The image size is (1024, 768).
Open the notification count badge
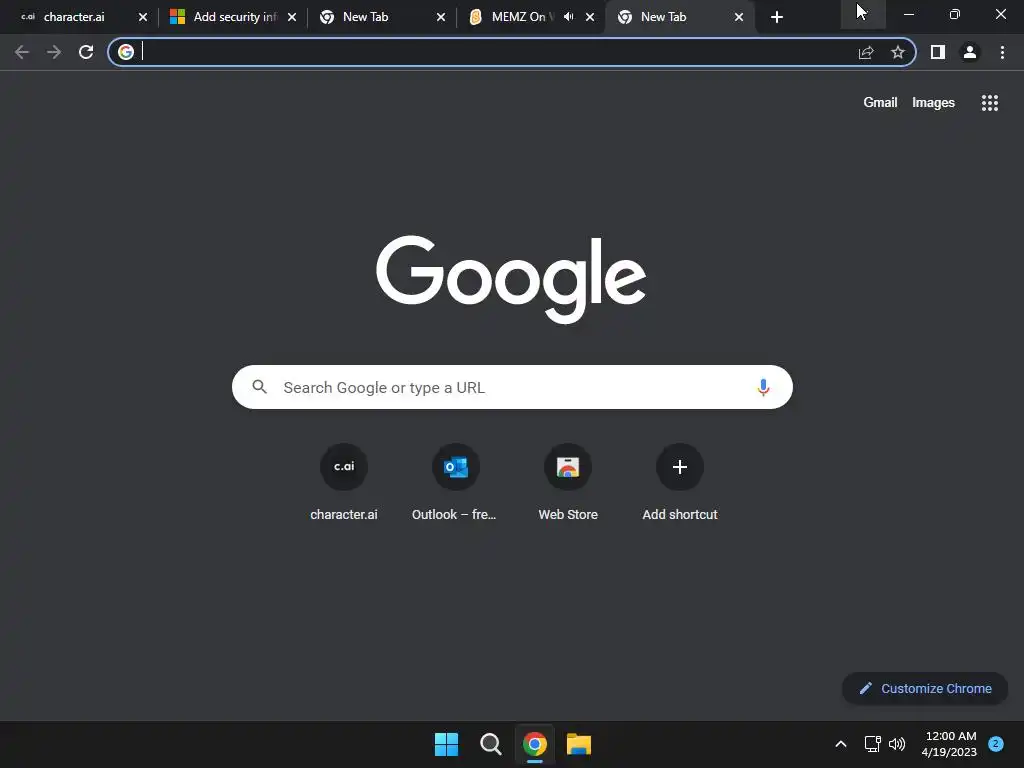click(x=996, y=744)
